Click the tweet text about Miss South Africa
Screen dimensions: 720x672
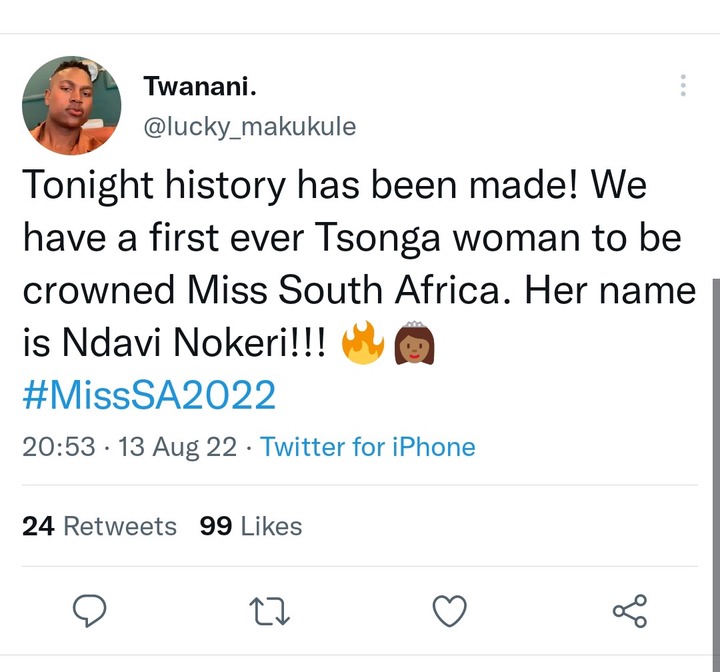(360, 264)
